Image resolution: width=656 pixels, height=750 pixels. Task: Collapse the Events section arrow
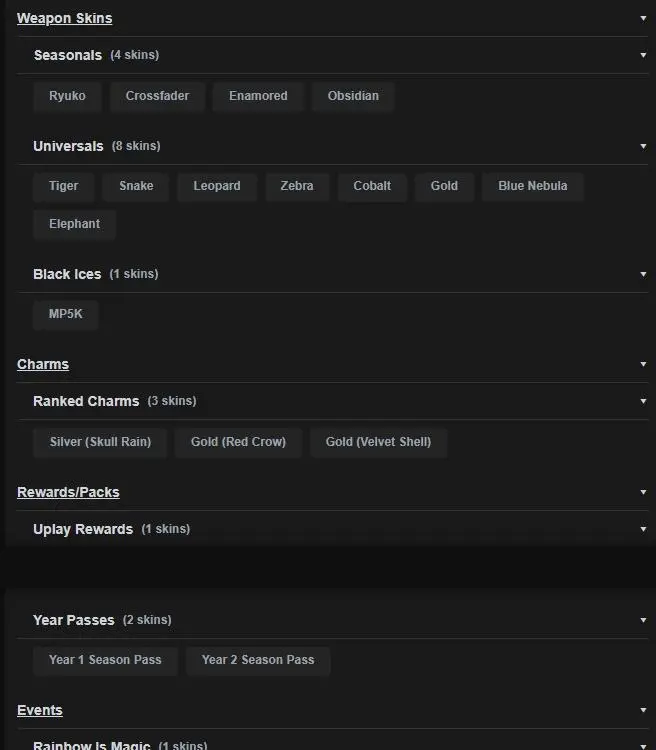[x=643, y=710]
